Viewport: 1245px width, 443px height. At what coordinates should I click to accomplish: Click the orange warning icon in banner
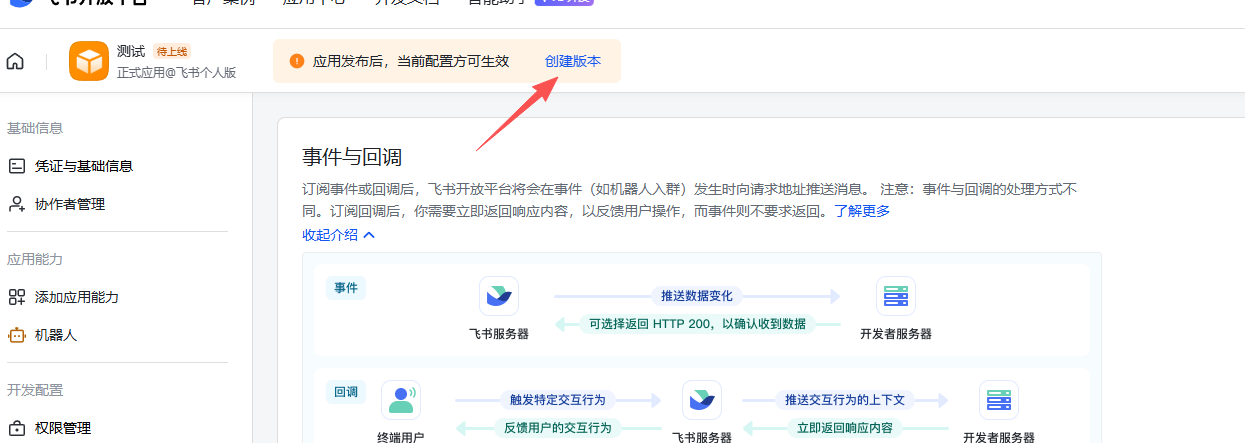[x=296, y=61]
